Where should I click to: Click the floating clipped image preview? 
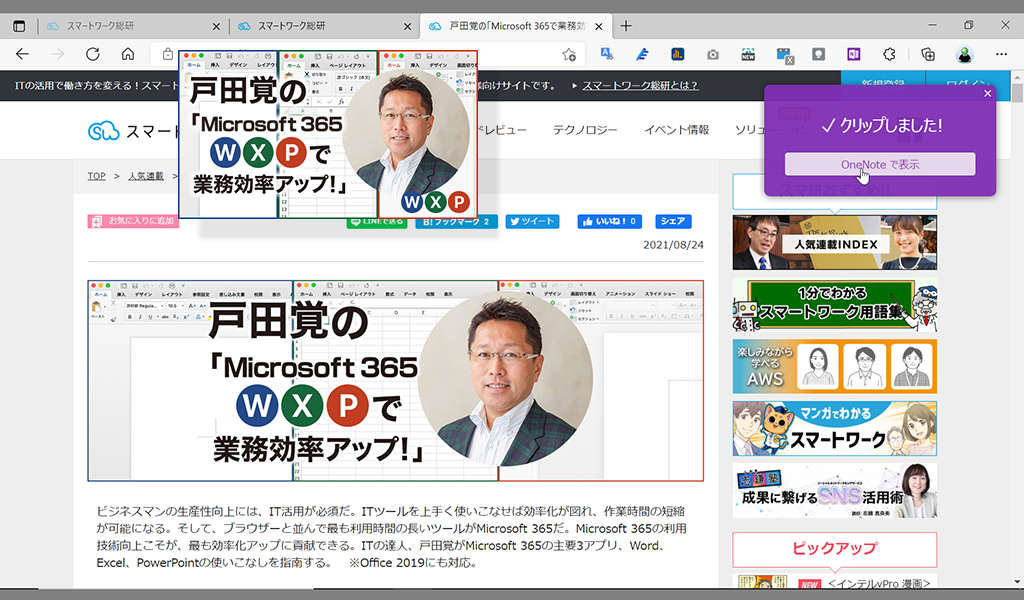pyautogui.click(x=328, y=134)
